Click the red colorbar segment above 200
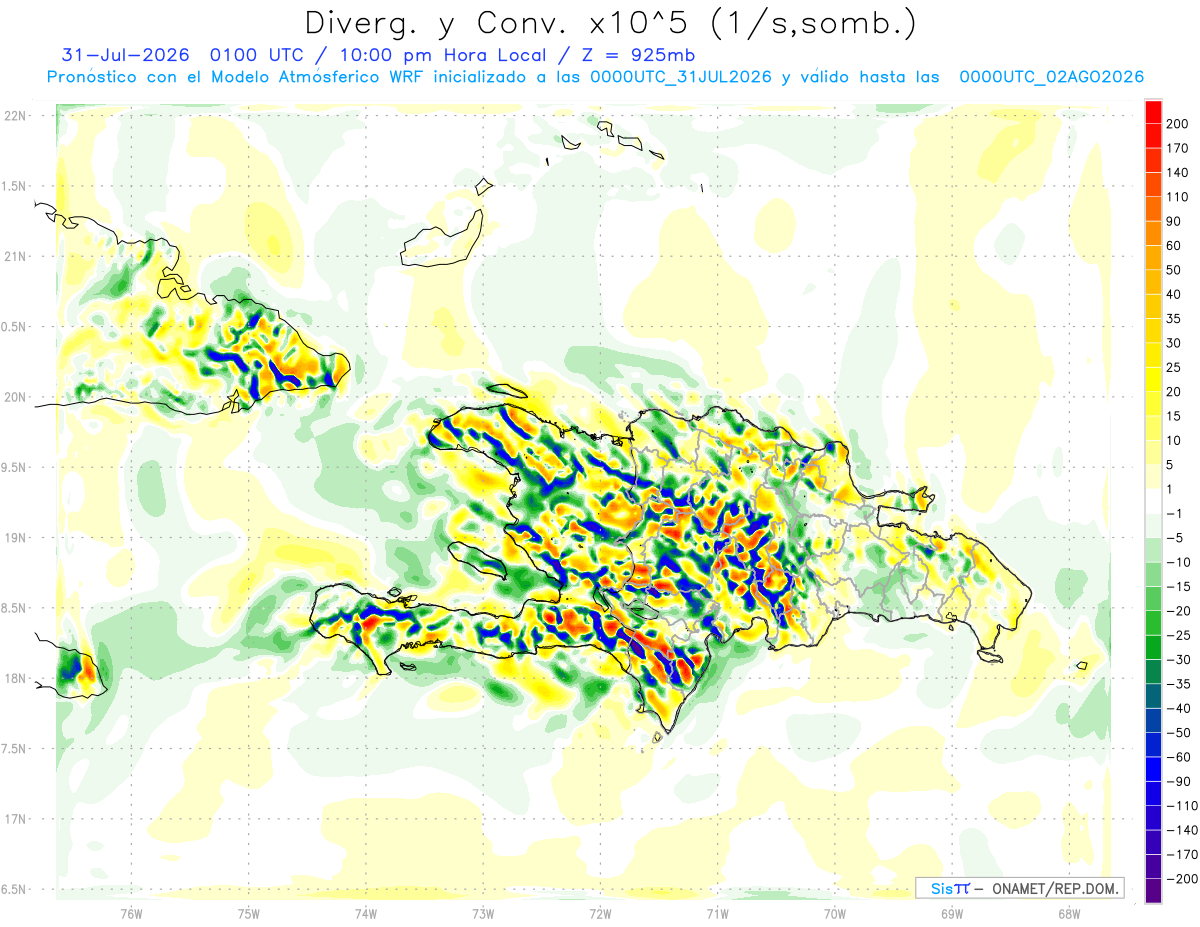Screen dimensions: 1200x927 [x=1153, y=112]
